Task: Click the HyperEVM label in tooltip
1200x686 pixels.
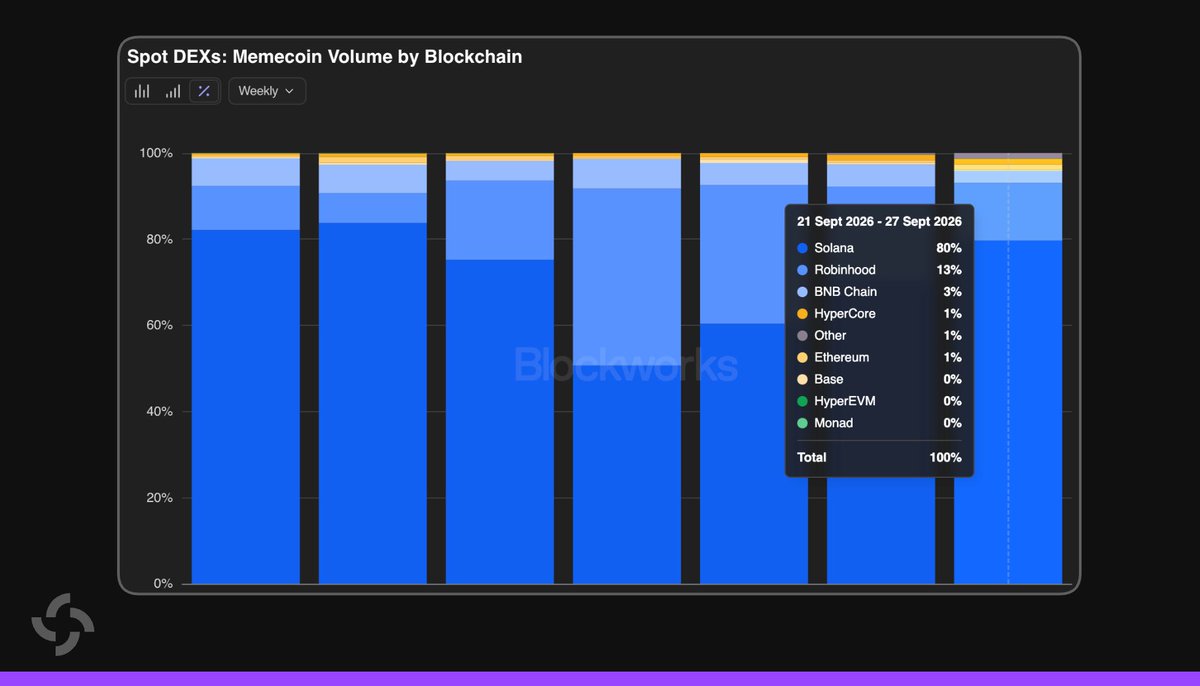Action: tap(845, 402)
